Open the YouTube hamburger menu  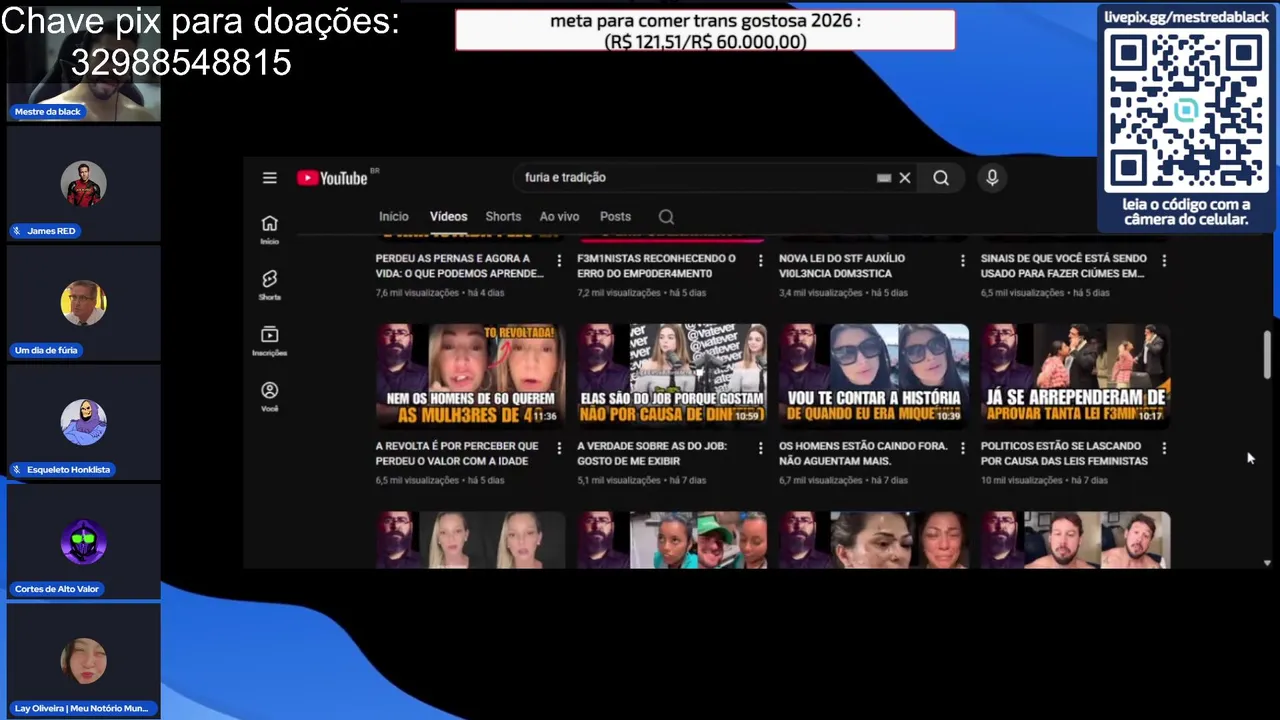pos(269,178)
